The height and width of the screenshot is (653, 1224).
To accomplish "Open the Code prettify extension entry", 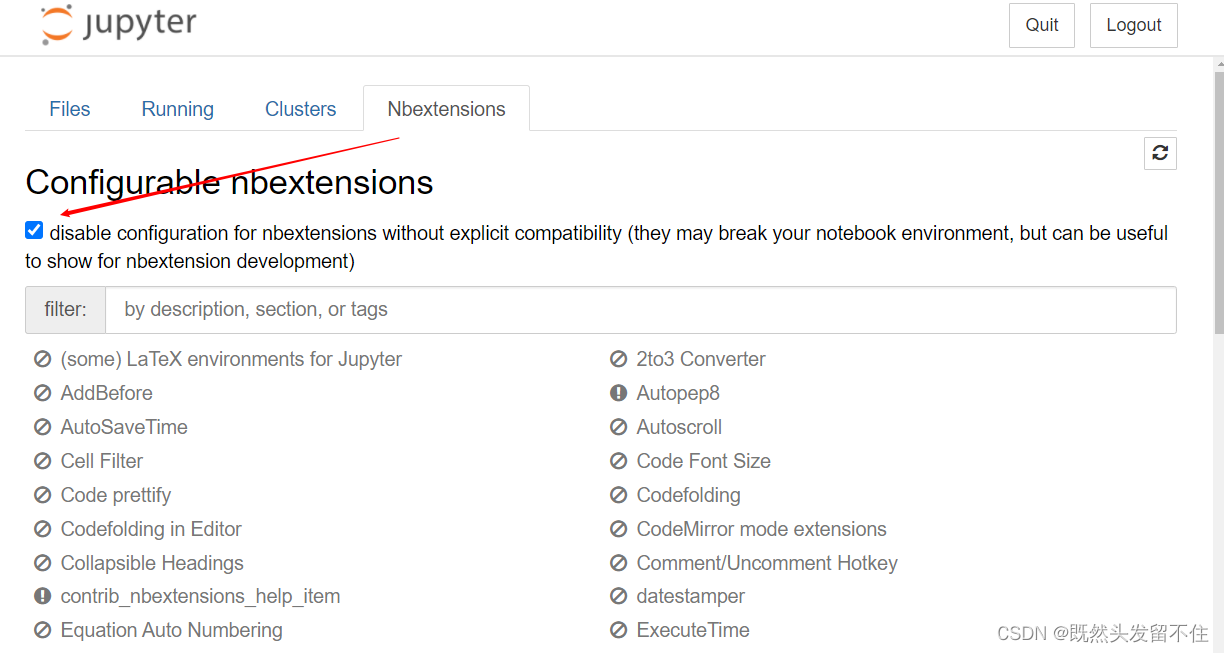I will tap(115, 495).
